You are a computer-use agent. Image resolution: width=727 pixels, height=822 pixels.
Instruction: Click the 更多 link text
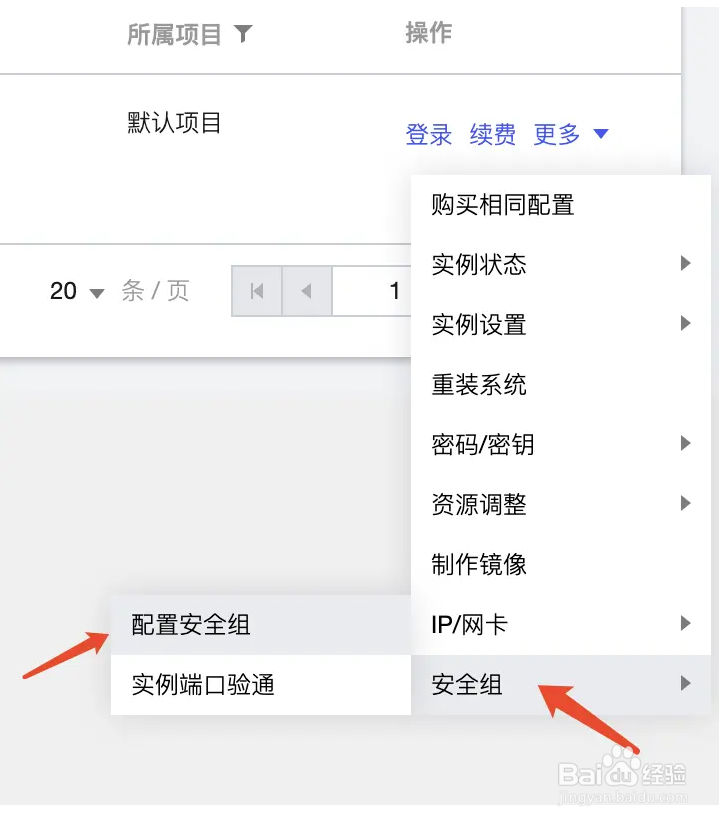[557, 134]
